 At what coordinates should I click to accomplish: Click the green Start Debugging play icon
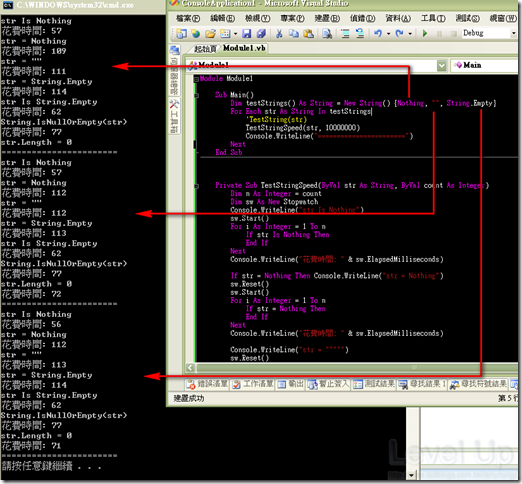pyautogui.click(x=425, y=33)
